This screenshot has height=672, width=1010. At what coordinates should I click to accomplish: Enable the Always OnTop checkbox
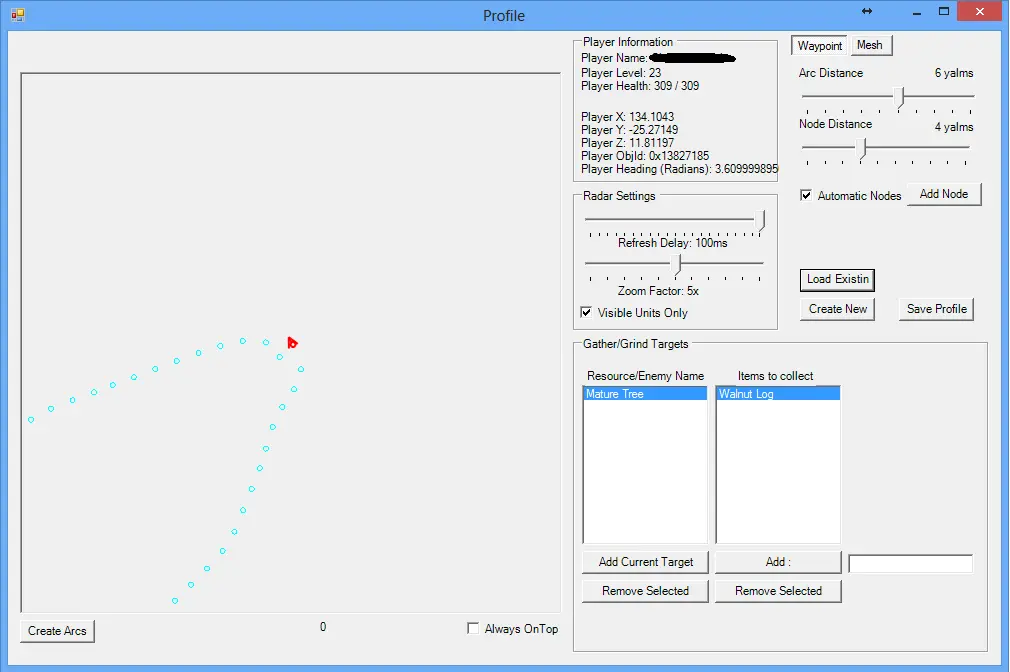[x=473, y=629]
